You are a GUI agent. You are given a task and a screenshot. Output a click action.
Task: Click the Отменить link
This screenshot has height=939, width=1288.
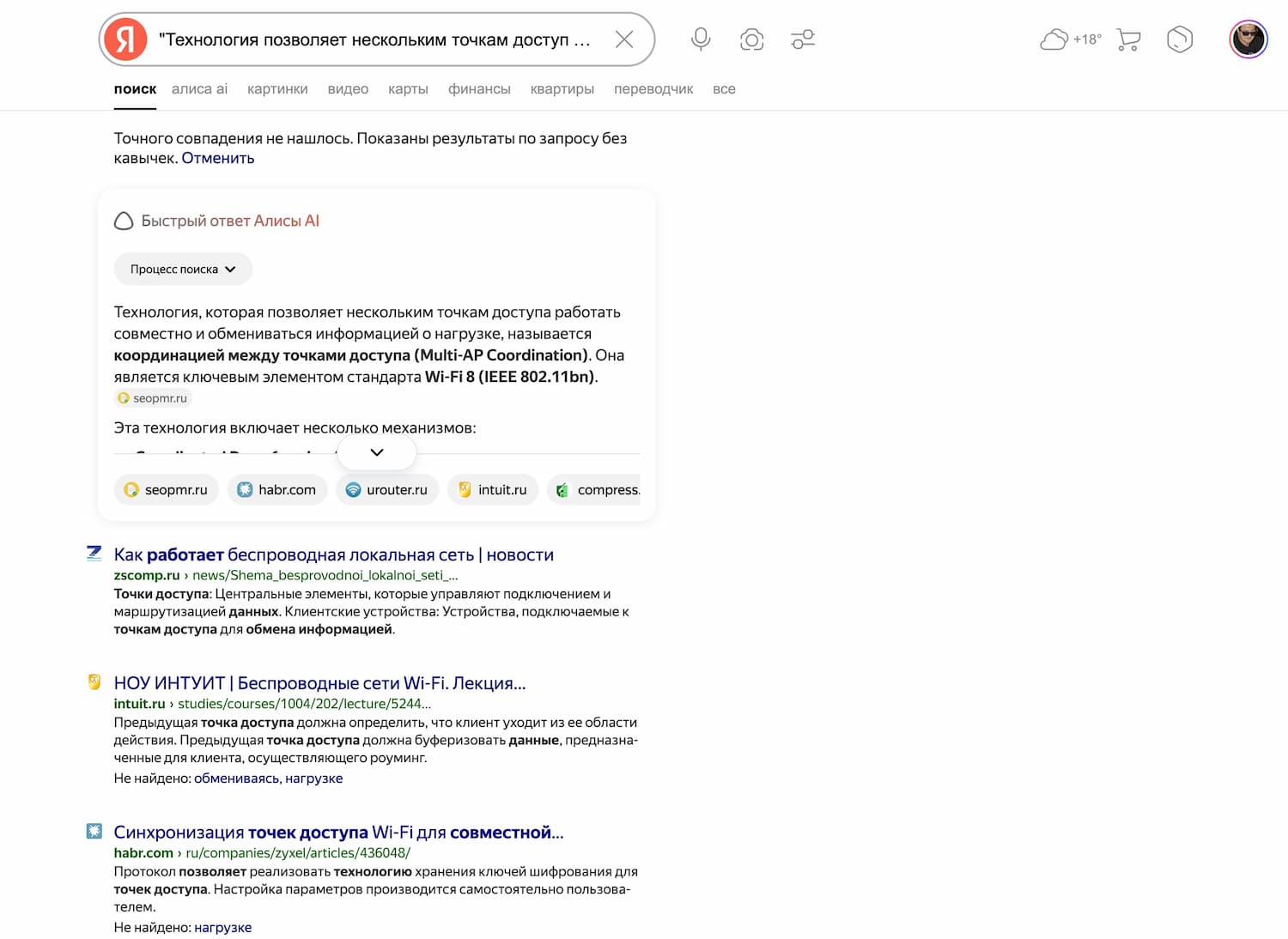218,159
